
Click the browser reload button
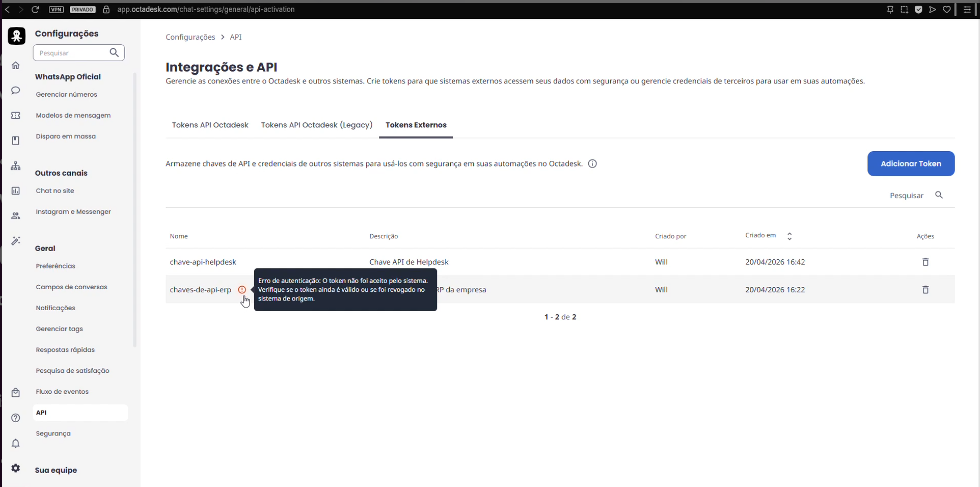[x=35, y=9]
